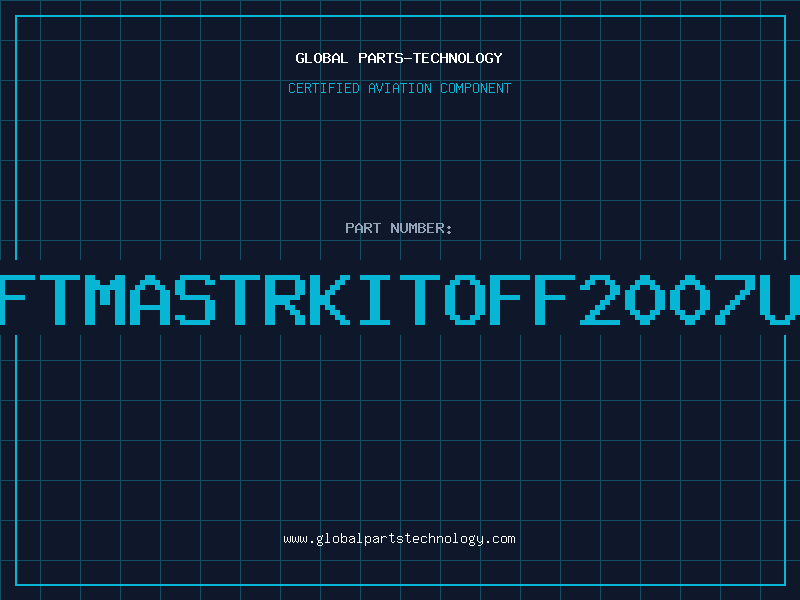Click the letter S in the part number

pyautogui.click(x=194, y=299)
